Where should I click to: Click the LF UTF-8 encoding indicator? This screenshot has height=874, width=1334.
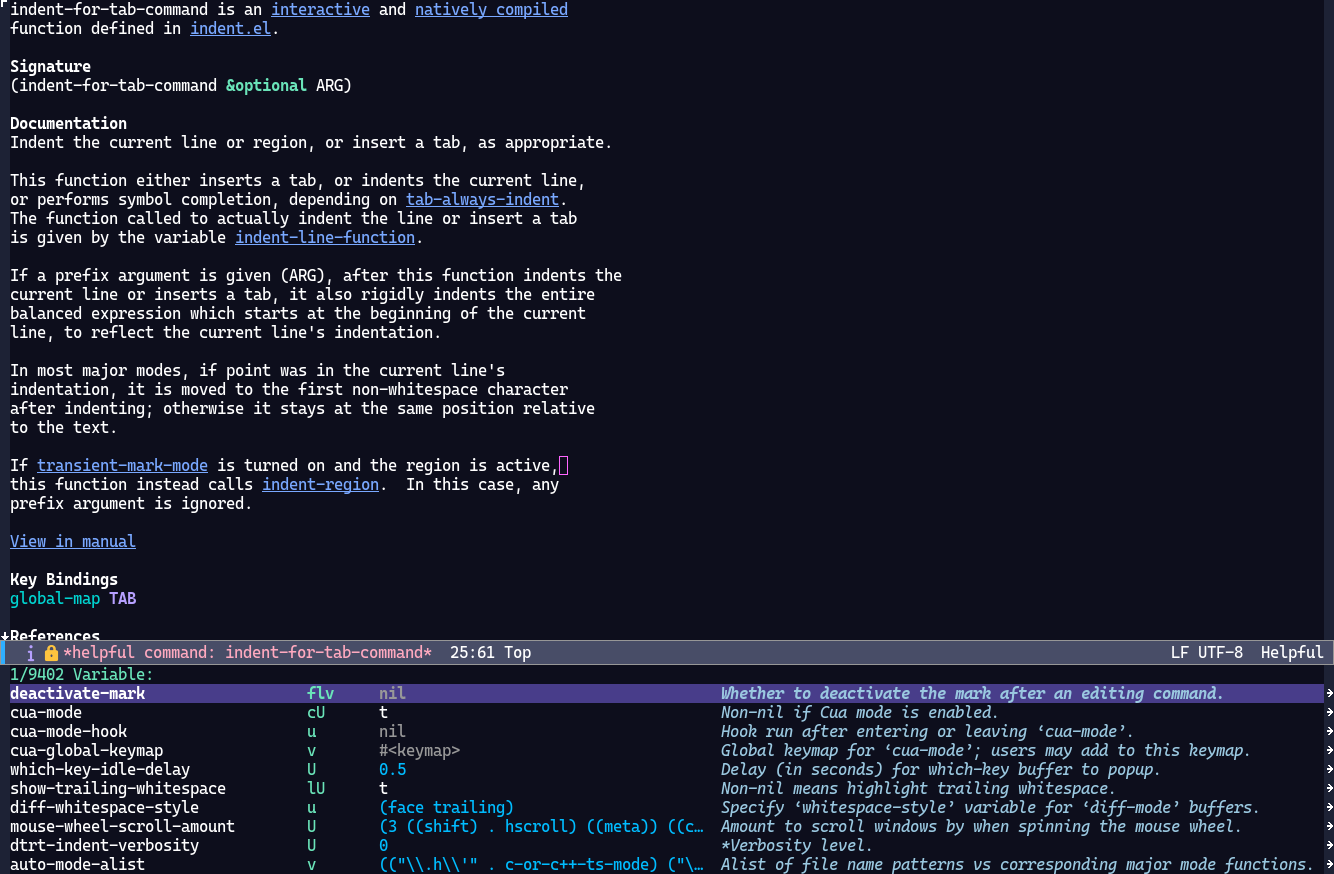[1206, 653]
